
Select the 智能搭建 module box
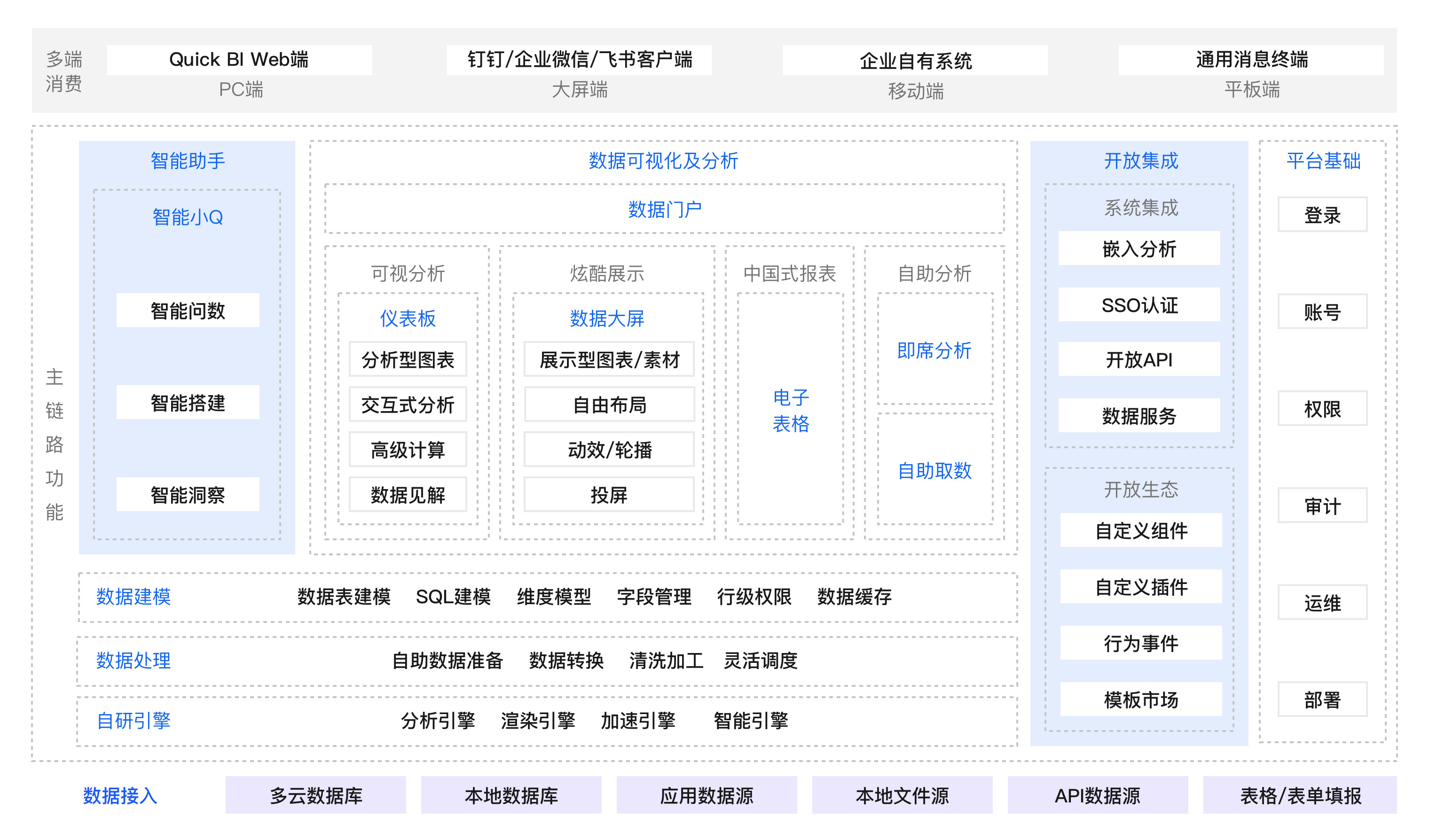(x=188, y=403)
